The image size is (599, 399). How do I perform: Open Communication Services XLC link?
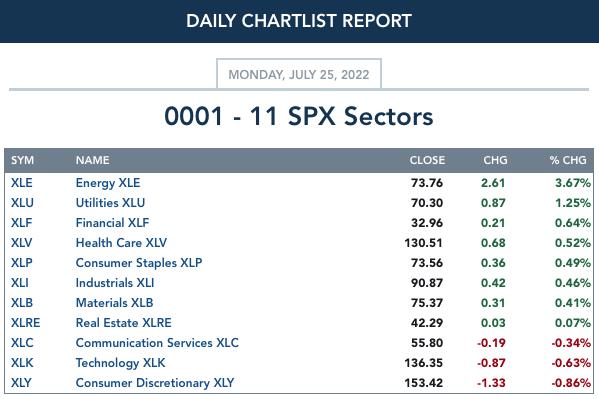click(x=157, y=342)
